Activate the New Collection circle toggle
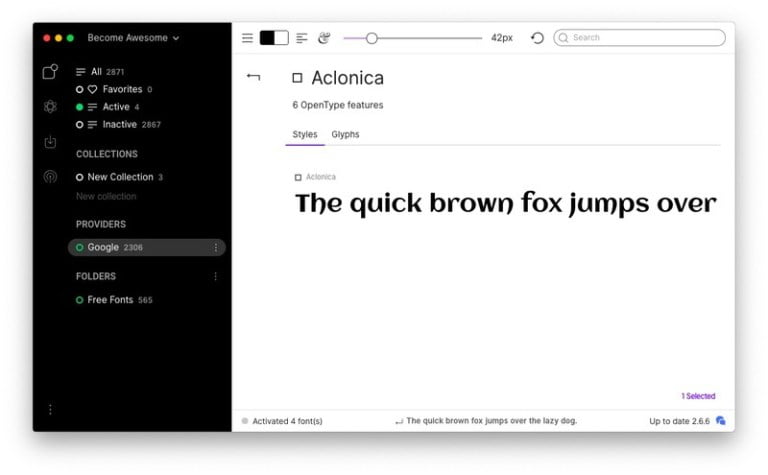Image resolution: width=768 pixels, height=475 pixels. click(79, 177)
